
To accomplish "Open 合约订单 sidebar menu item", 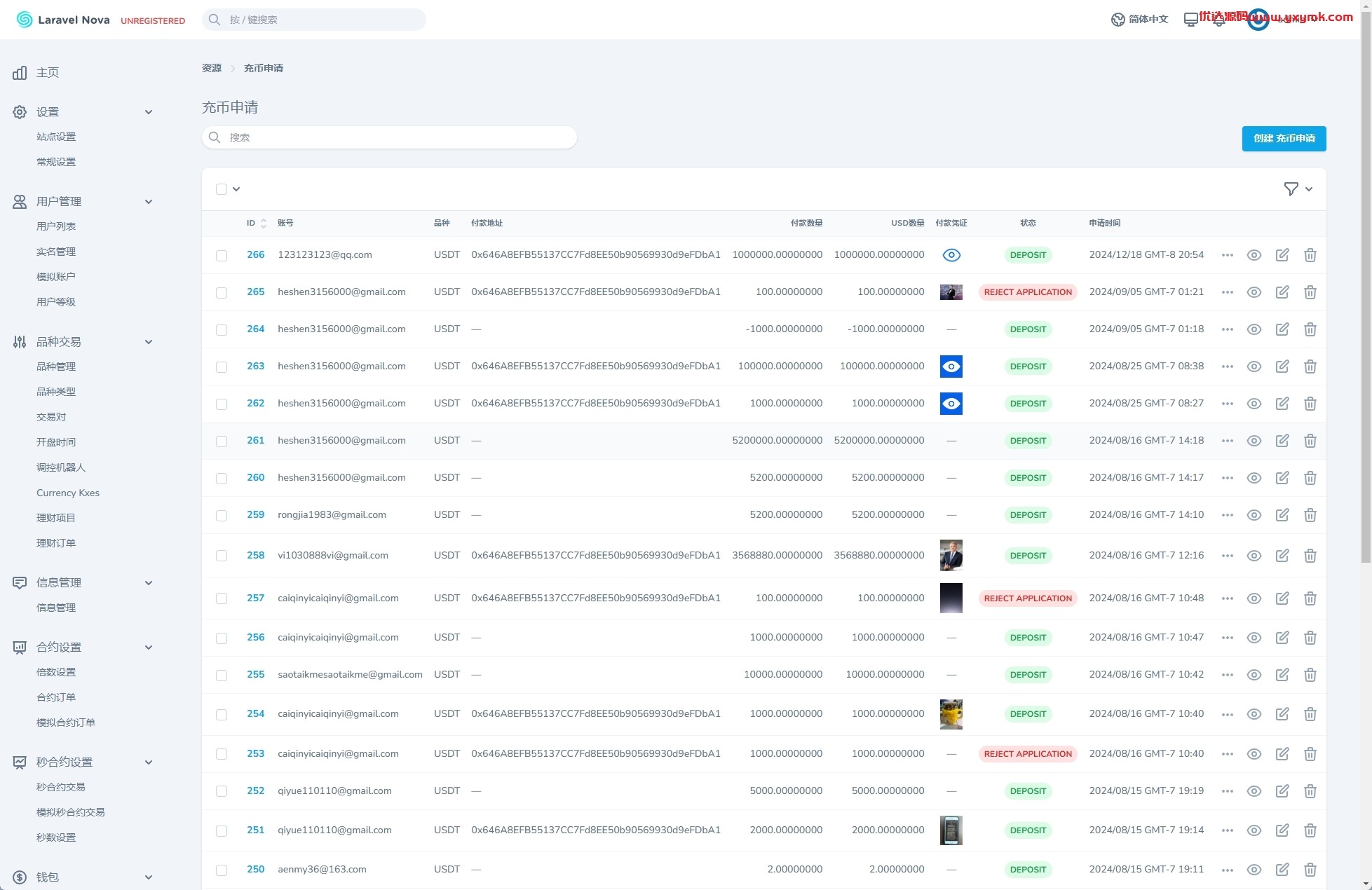I will 56,697.
